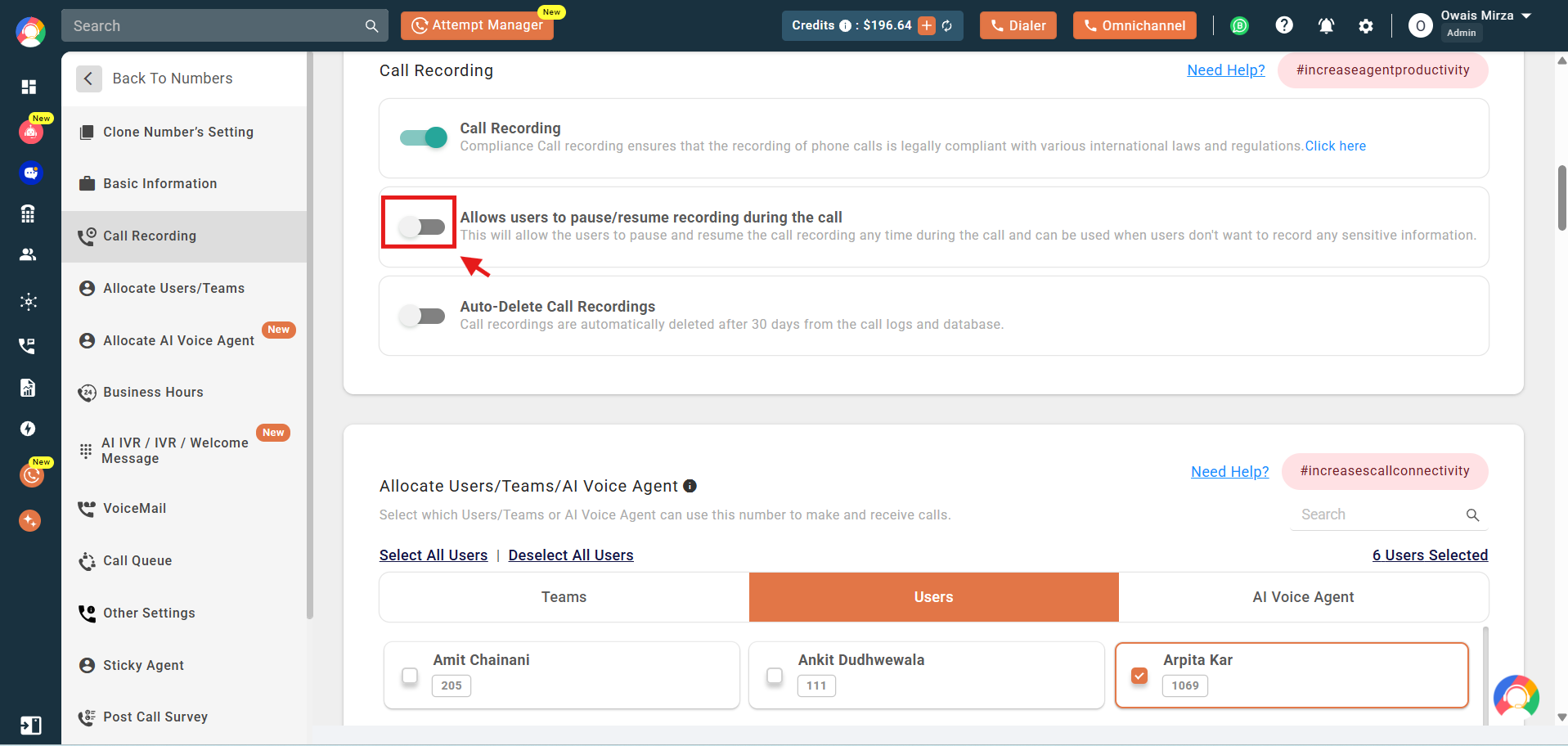Open the robot icon marked New in rail
The height and width of the screenshot is (746, 1568).
31,131
